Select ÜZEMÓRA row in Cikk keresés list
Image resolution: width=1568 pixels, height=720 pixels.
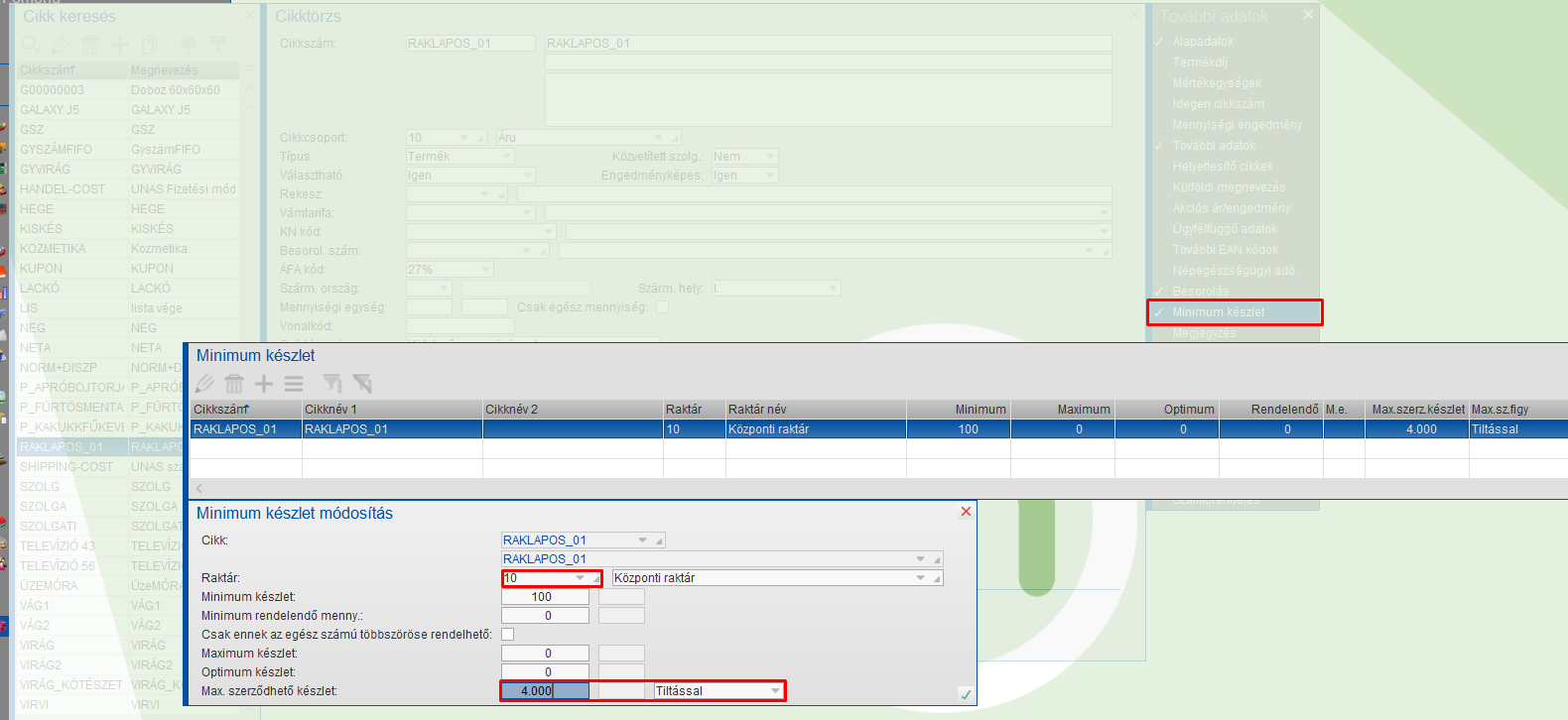101,586
